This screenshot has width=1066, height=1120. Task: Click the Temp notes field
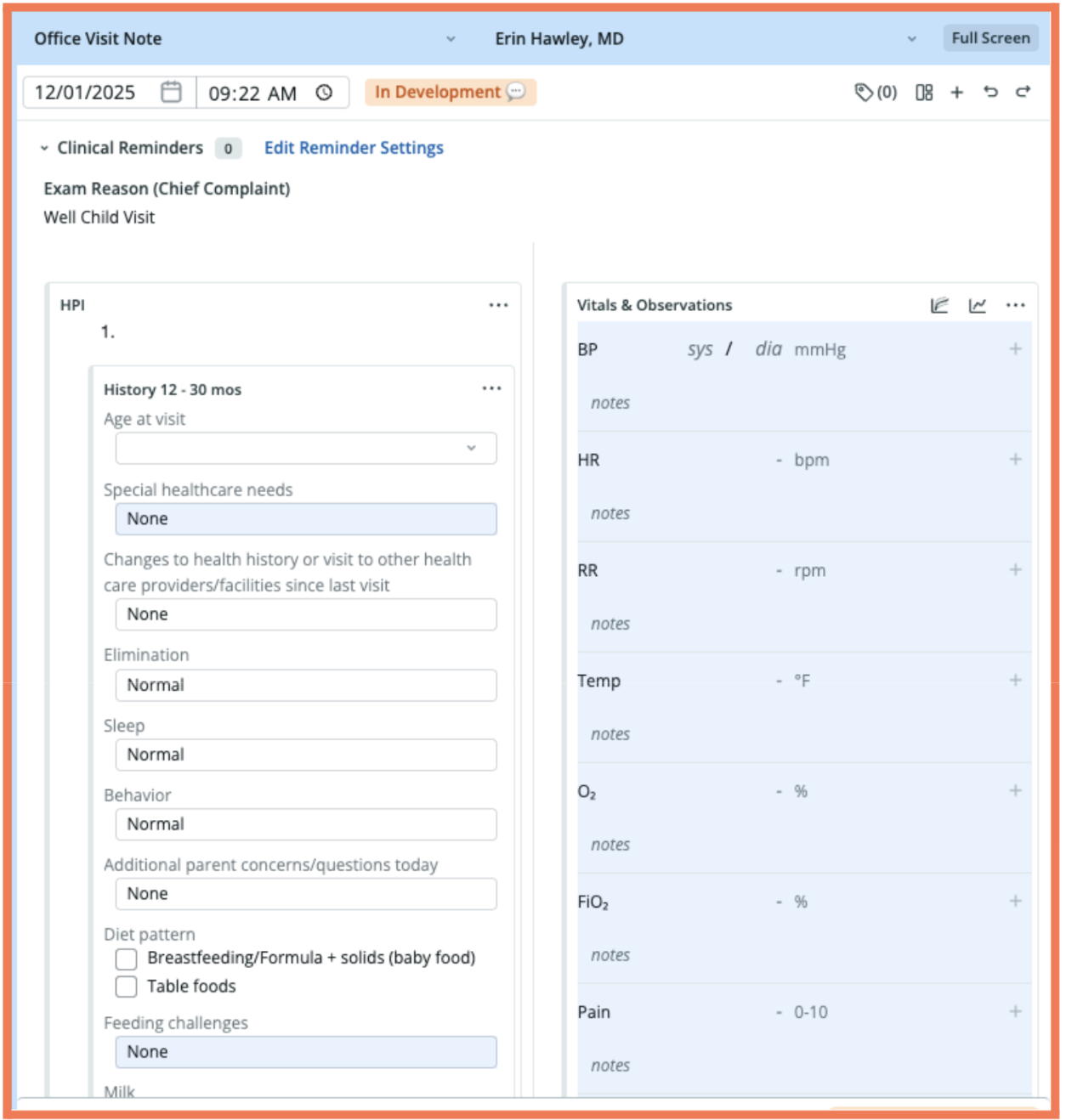(610, 734)
